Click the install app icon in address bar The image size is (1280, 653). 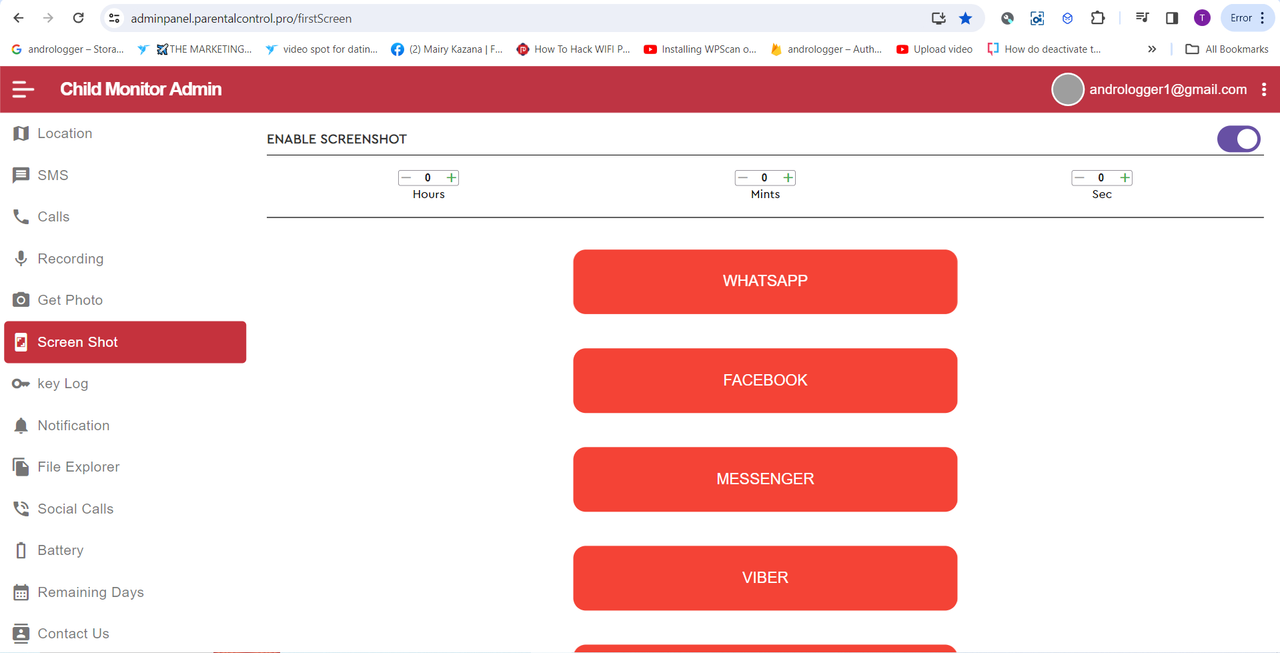point(938,18)
